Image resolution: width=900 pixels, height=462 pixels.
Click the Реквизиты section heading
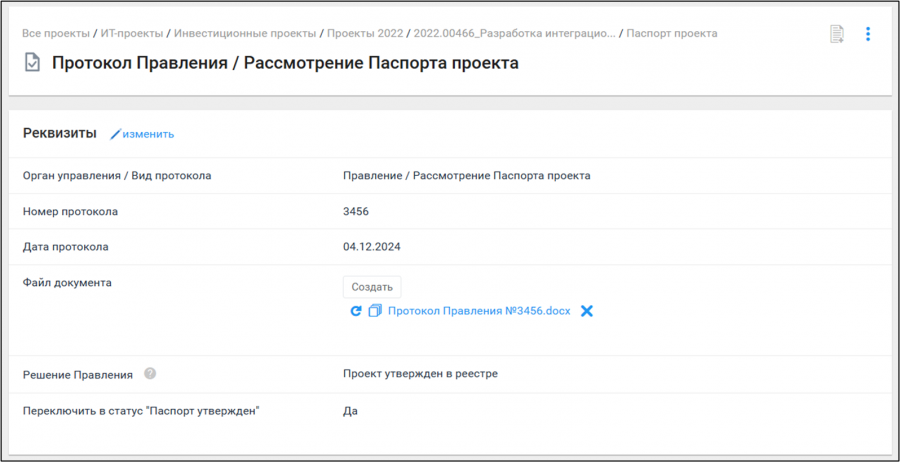(x=60, y=133)
